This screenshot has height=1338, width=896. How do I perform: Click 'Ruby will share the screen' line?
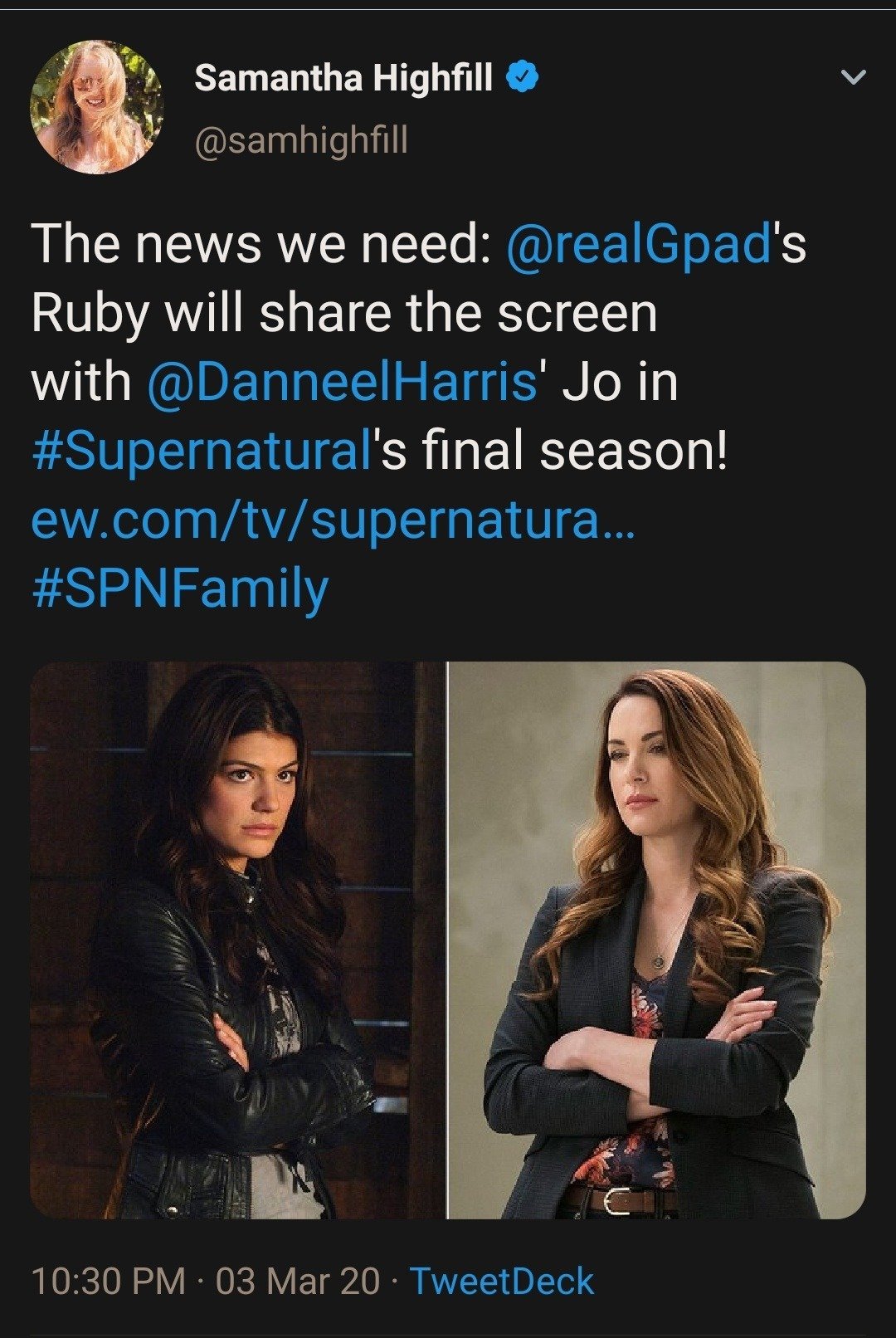pyautogui.click(x=344, y=315)
